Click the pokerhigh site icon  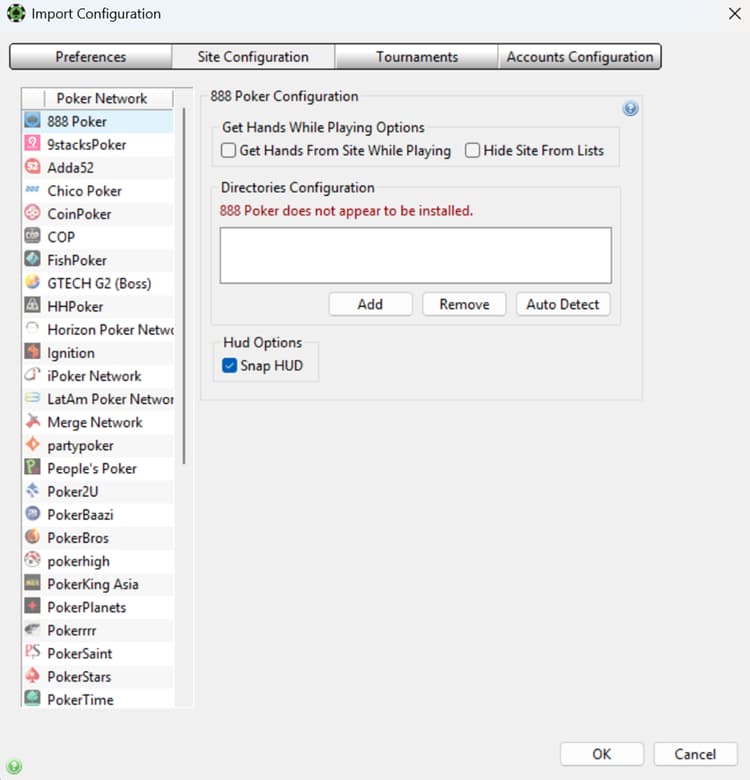click(32, 560)
